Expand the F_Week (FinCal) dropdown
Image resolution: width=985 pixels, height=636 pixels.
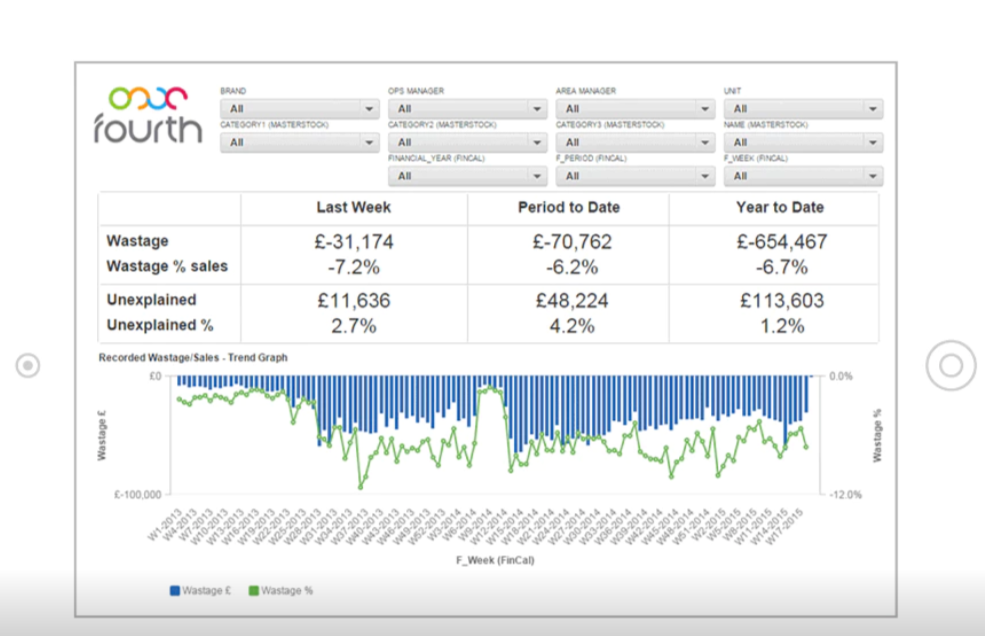click(x=803, y=176)
